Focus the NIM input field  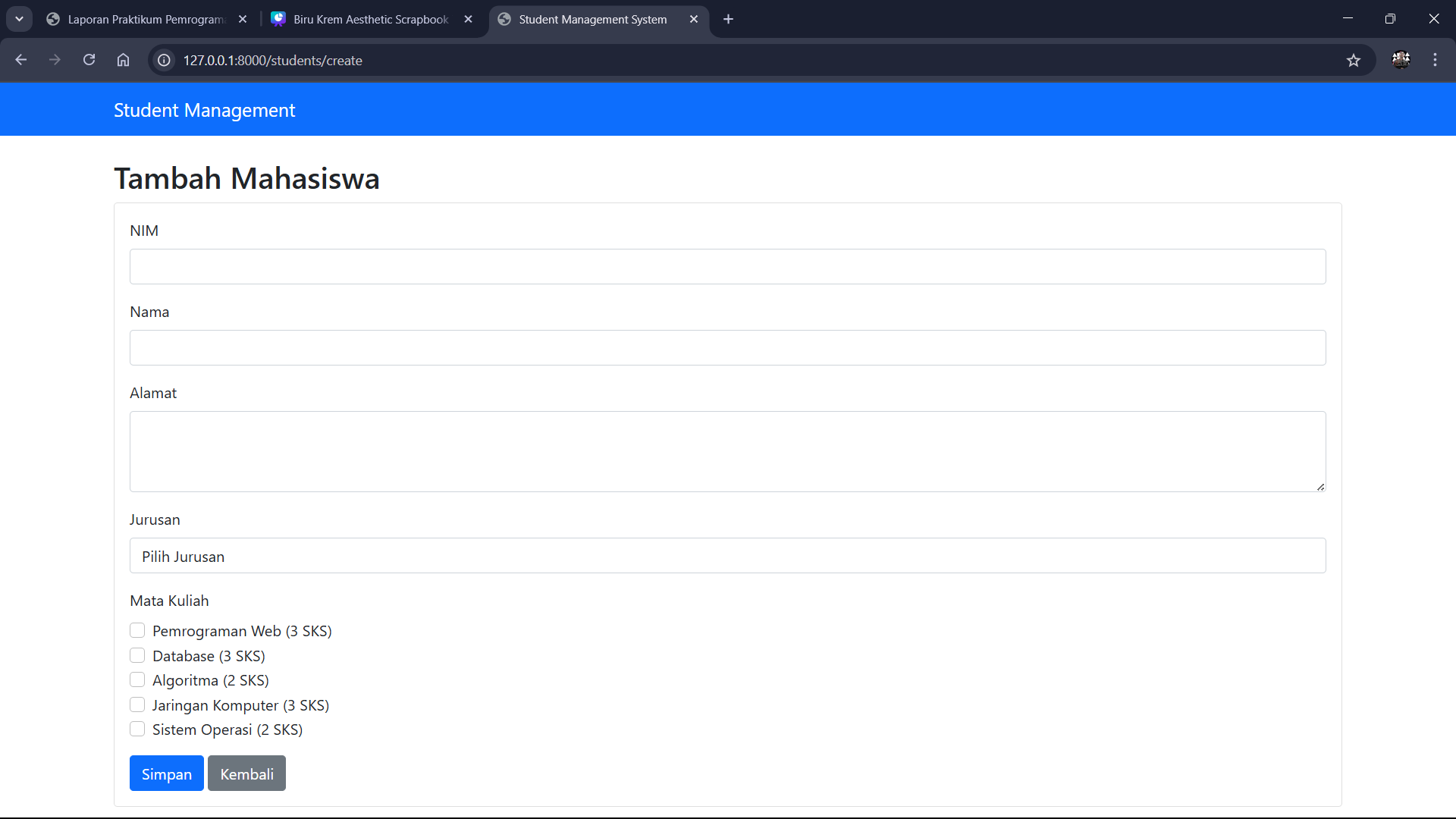pyautogui.click(x=727, y=266)
